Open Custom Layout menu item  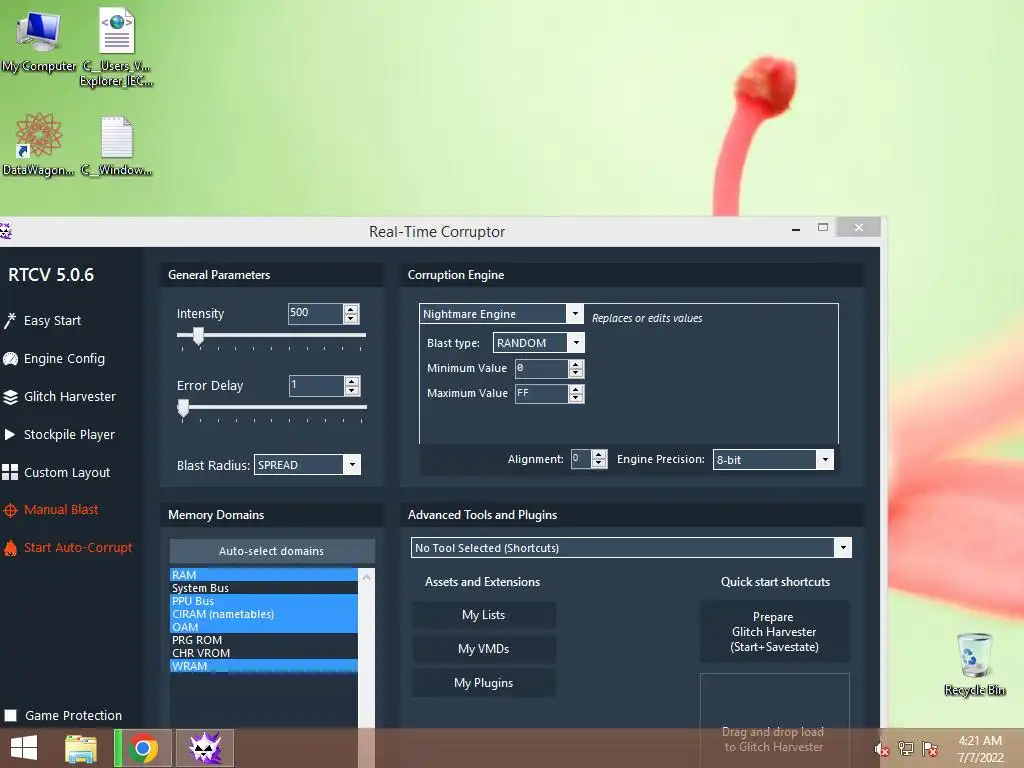pyautogui.click(x=67, y=472)
